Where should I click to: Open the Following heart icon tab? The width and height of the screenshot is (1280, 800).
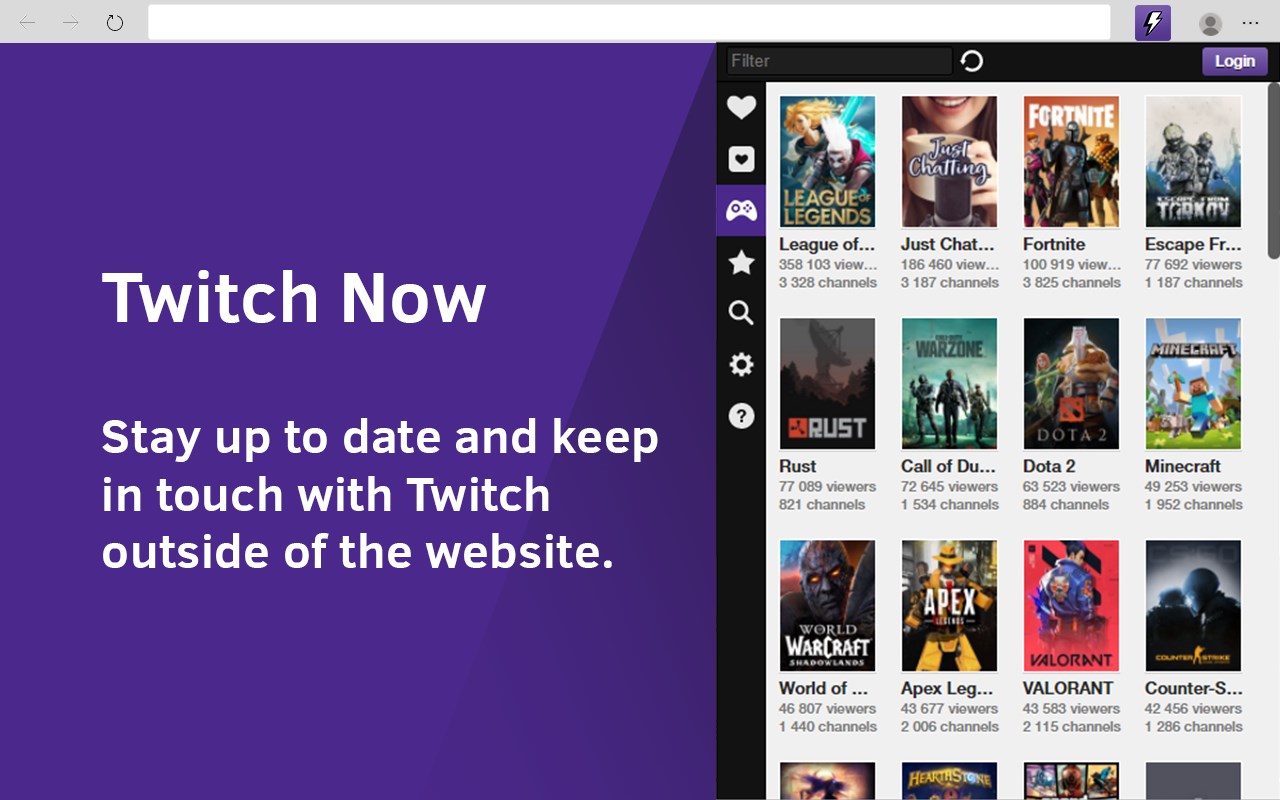741,107
